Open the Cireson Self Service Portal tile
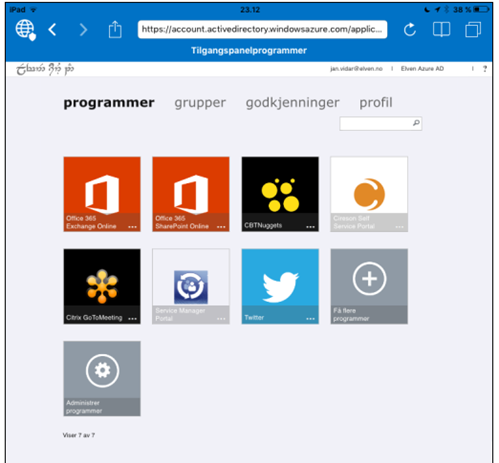This screenshot has width=499, height=463. (369, 194)
